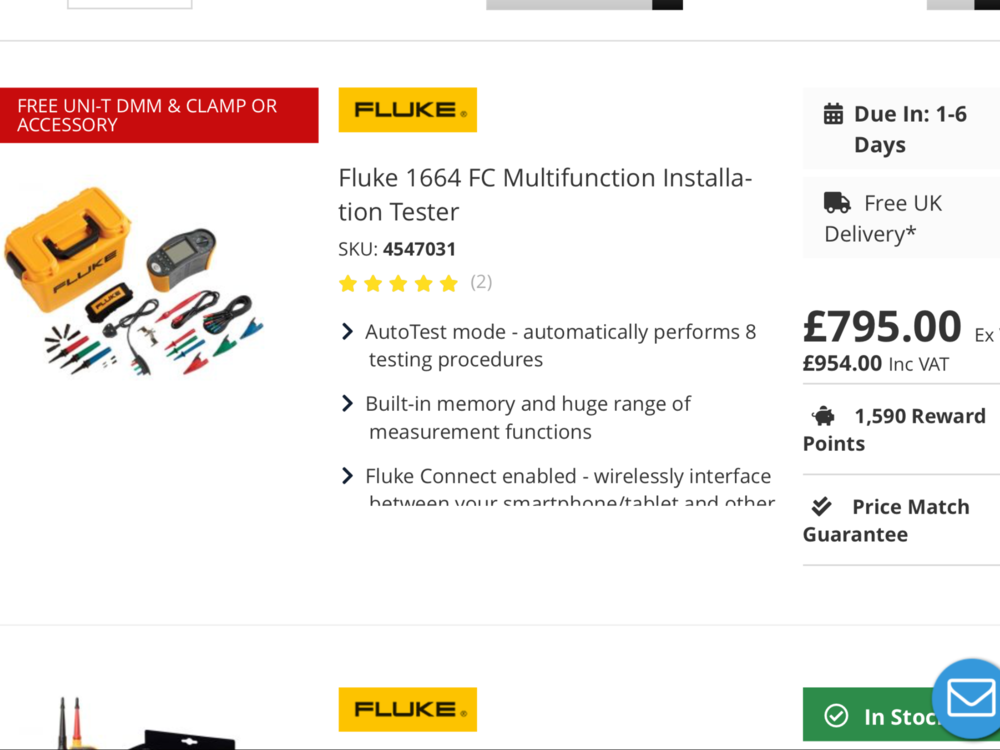Screen dimensions: 1000x750
Task: Click the In Stock checkmark circle icon
Action: (836, 716)
